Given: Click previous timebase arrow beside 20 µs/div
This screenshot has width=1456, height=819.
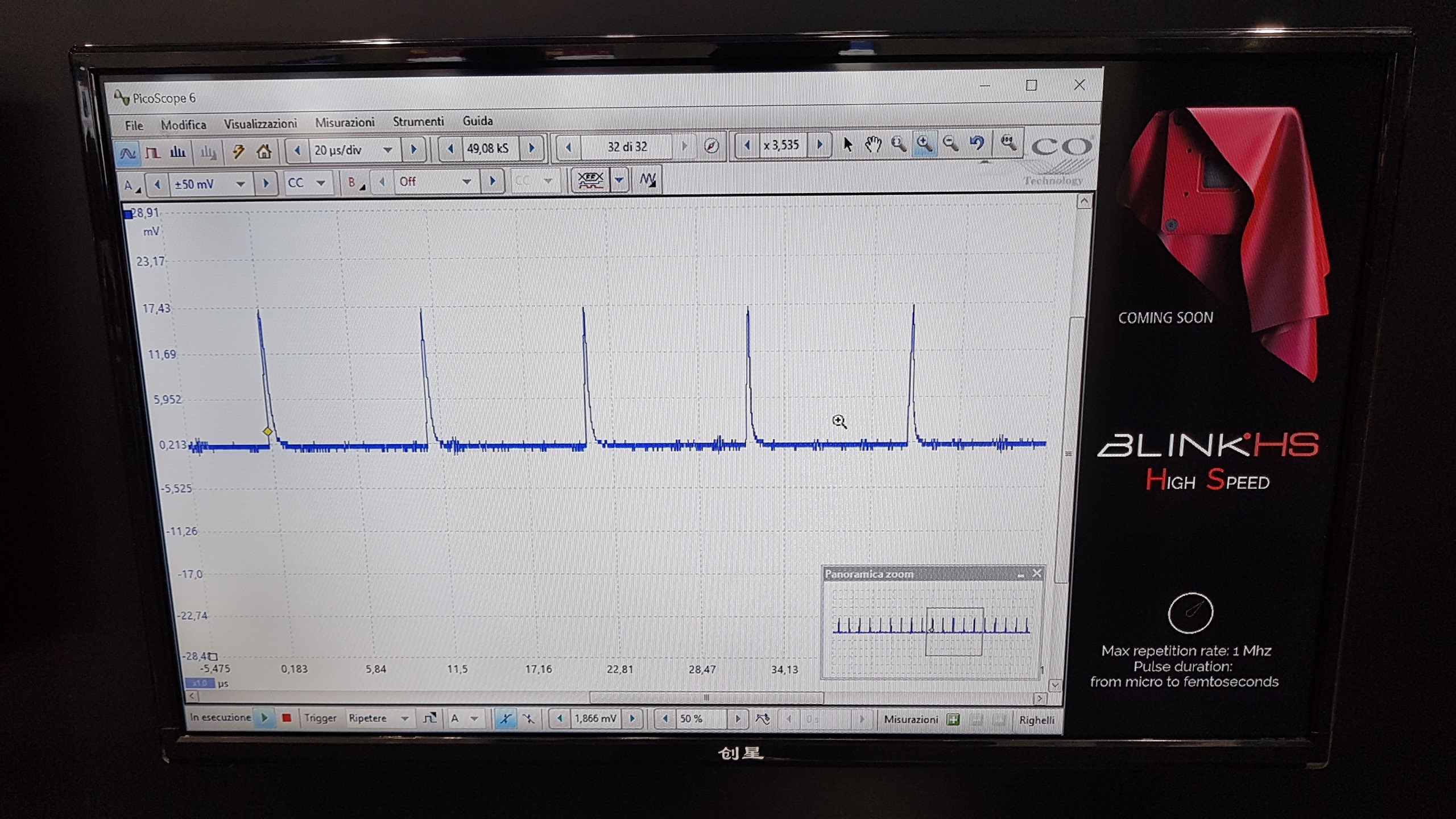Looking at the screenshot, I should [x=297, y=151].
